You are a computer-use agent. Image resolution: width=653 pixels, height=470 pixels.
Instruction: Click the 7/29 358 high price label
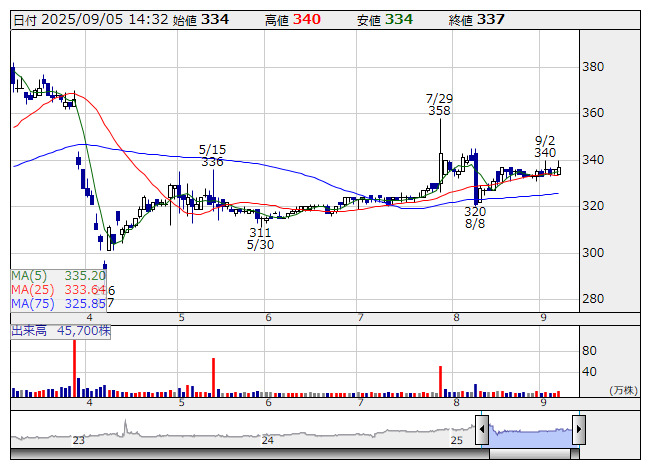[x=439, y=104]
